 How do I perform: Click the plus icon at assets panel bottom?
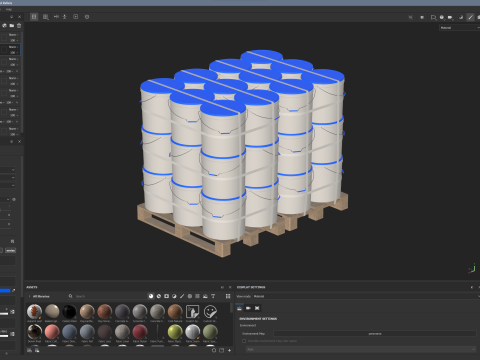(229, 350)
